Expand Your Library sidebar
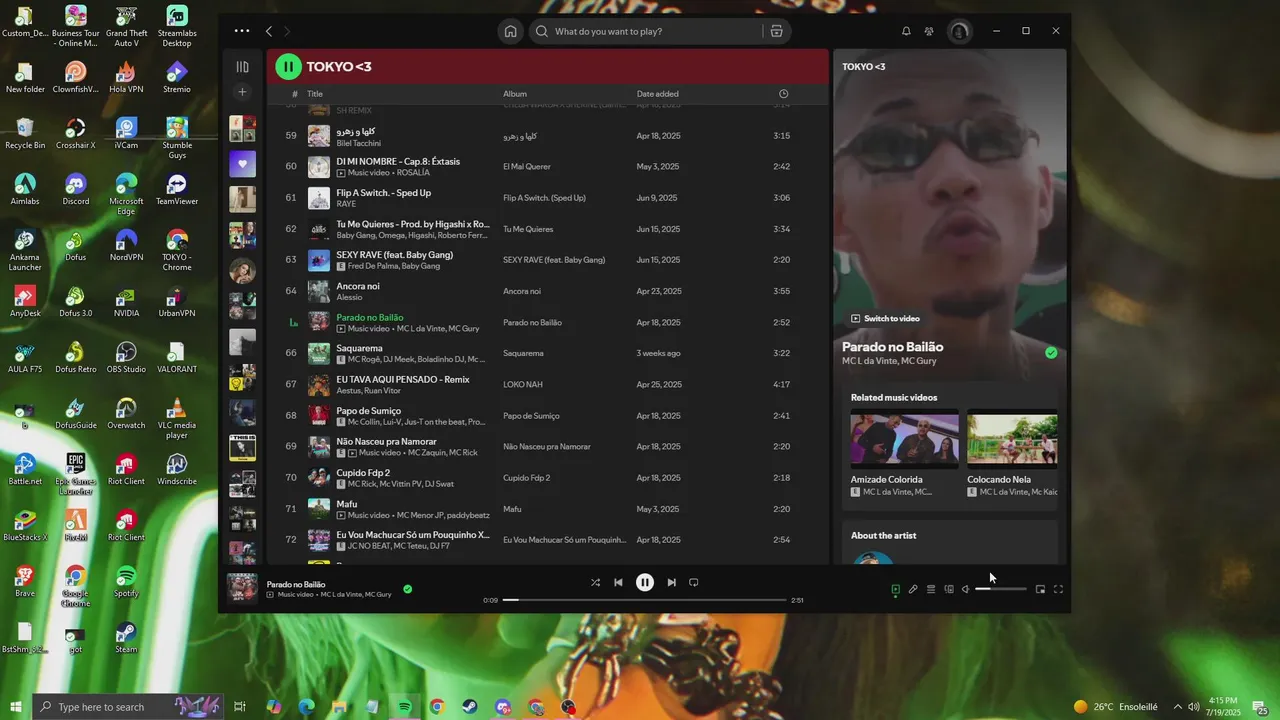This screenshot has width=1280, height=720. click(x=242, y=67)
